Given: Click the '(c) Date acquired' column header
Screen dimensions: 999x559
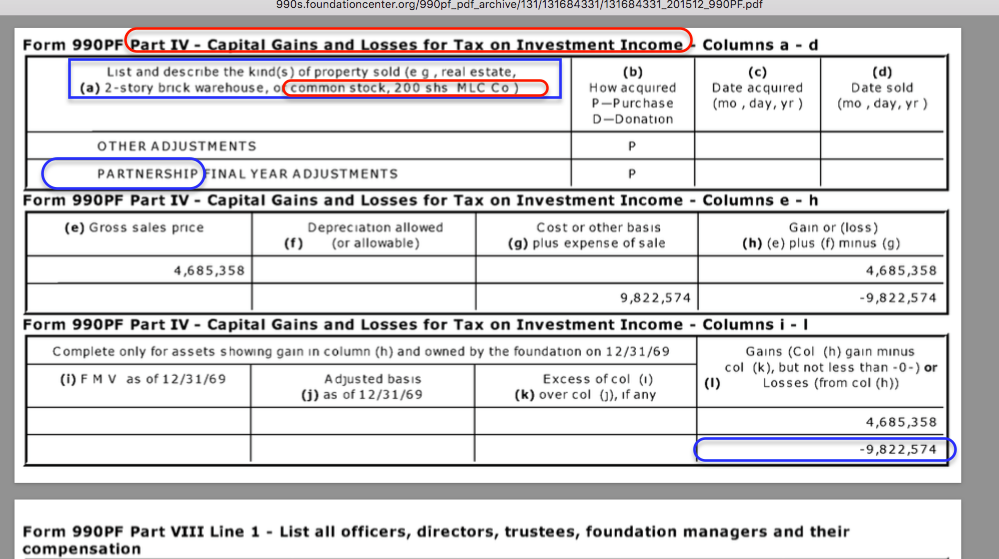Looking at the screenshot, I should click(x=756, y=88).
